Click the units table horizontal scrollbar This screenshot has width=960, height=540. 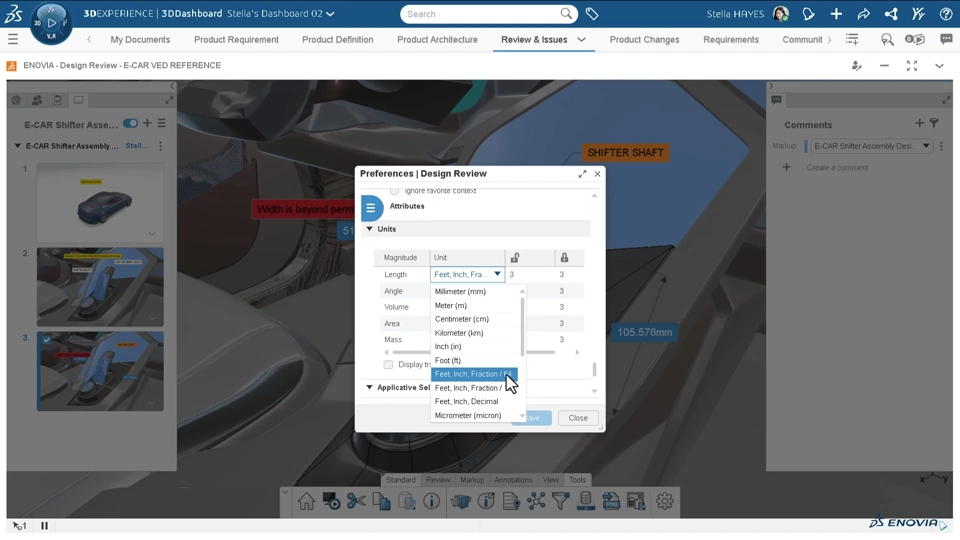tap(474, 352)
